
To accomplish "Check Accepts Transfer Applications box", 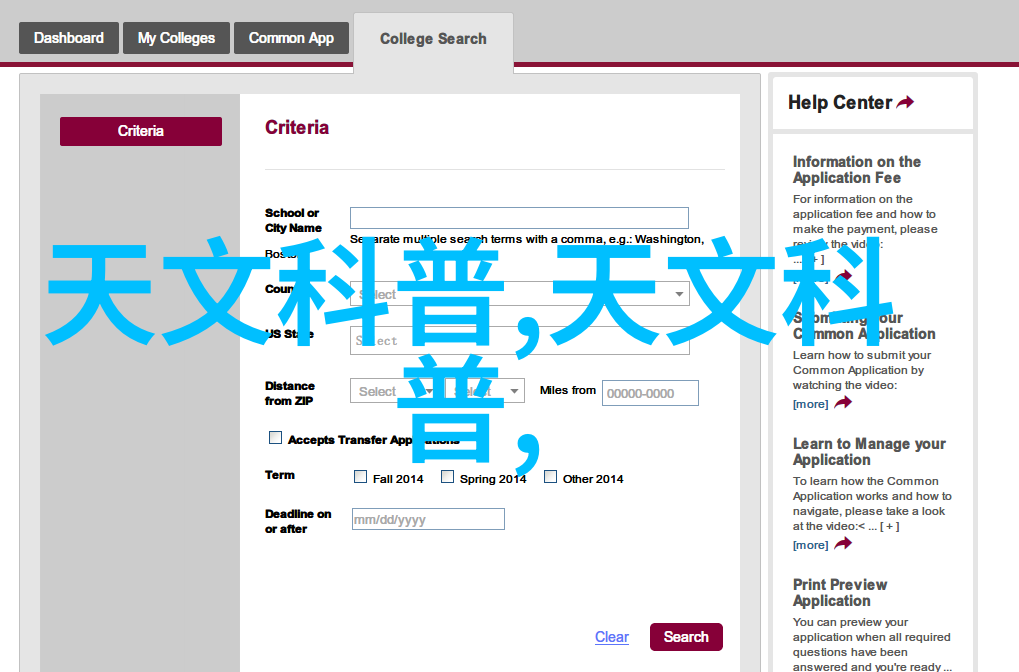I will point(276,438).
